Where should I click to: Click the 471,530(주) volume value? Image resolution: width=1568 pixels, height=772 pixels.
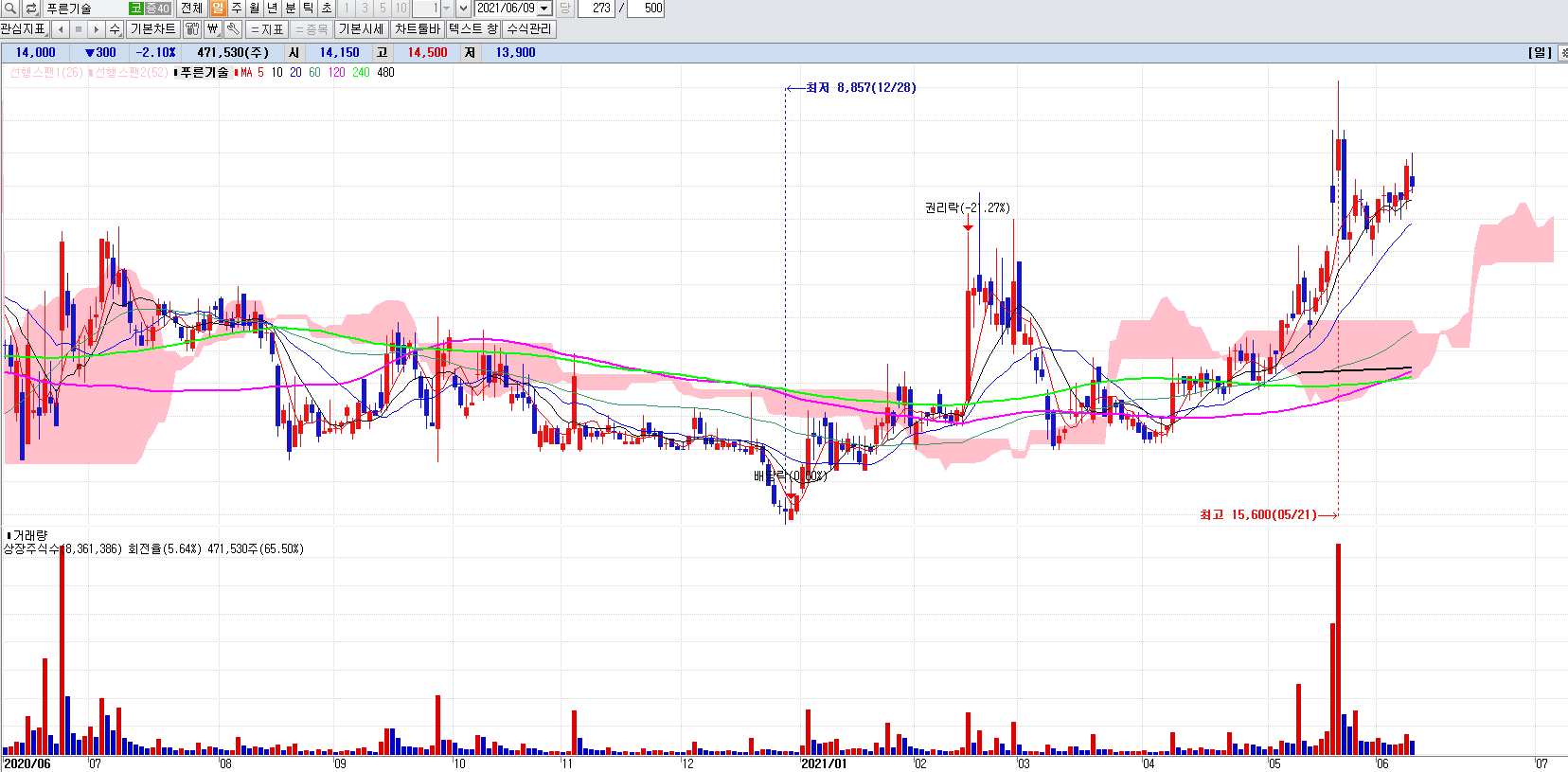click(233, 53)
